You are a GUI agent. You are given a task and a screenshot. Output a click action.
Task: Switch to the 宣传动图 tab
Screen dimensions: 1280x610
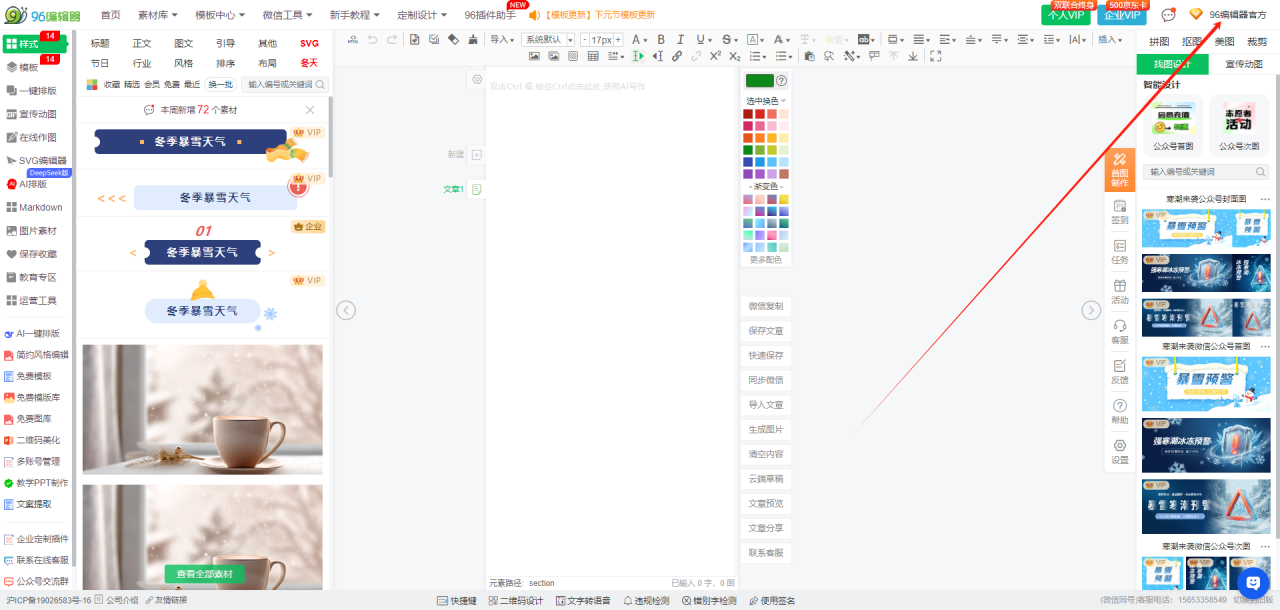(1243, 64)
